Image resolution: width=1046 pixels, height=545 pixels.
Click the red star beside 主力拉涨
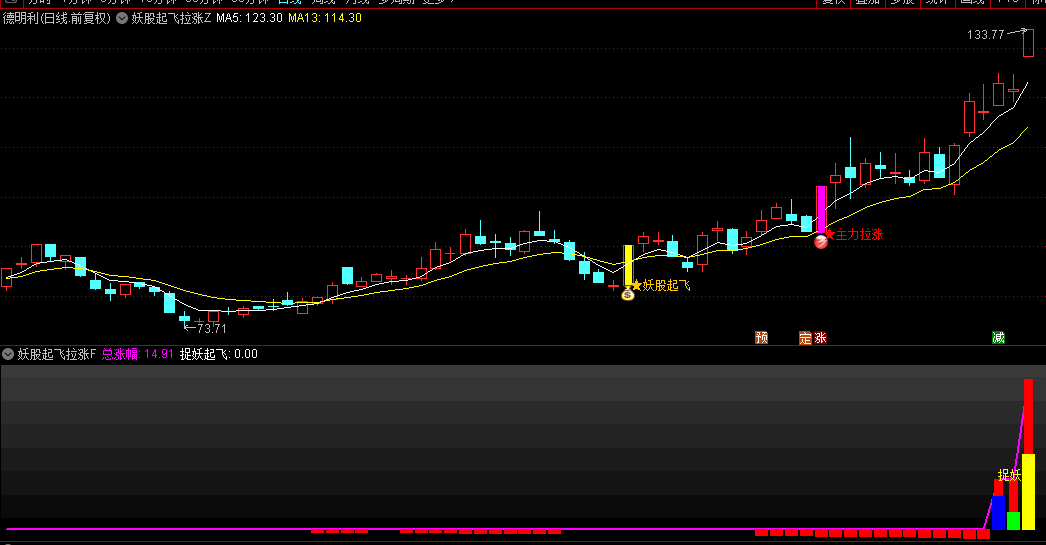(831, 234)
